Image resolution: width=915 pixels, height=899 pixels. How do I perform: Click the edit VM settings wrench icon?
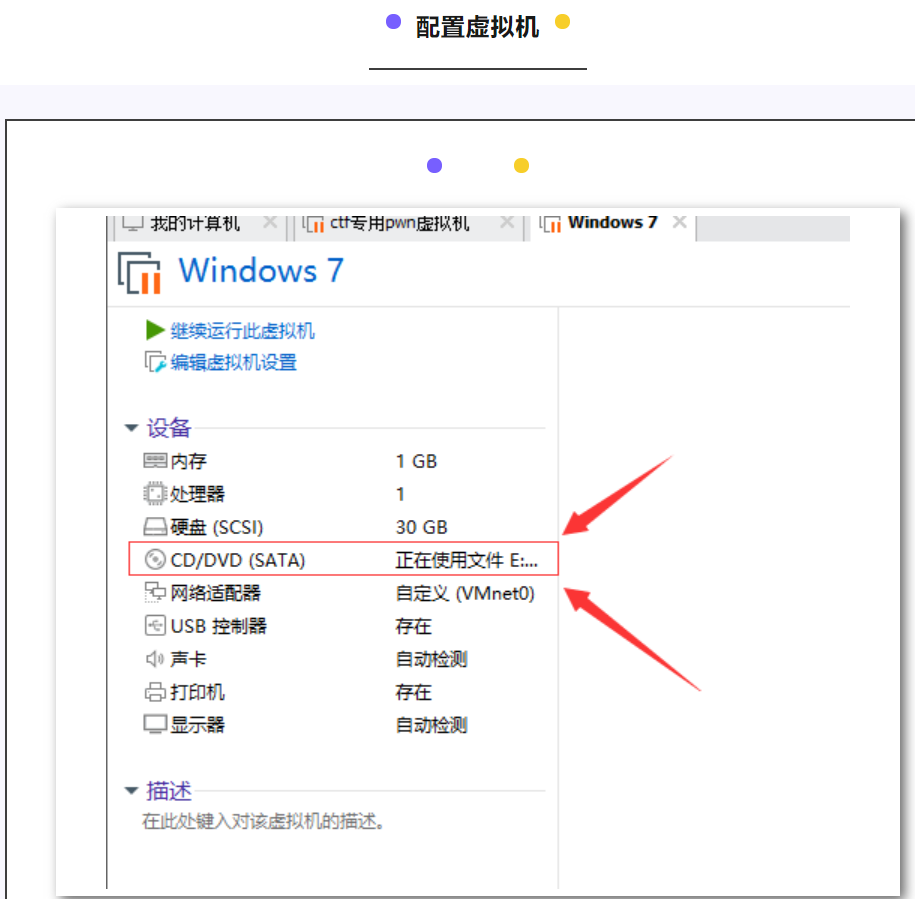(155, 362)
